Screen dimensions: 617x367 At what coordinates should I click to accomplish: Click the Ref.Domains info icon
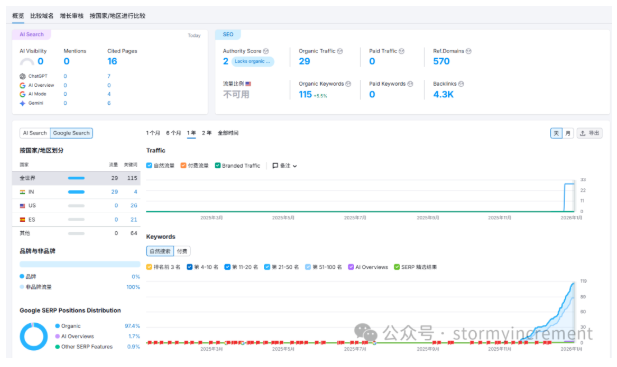[468, 51]
